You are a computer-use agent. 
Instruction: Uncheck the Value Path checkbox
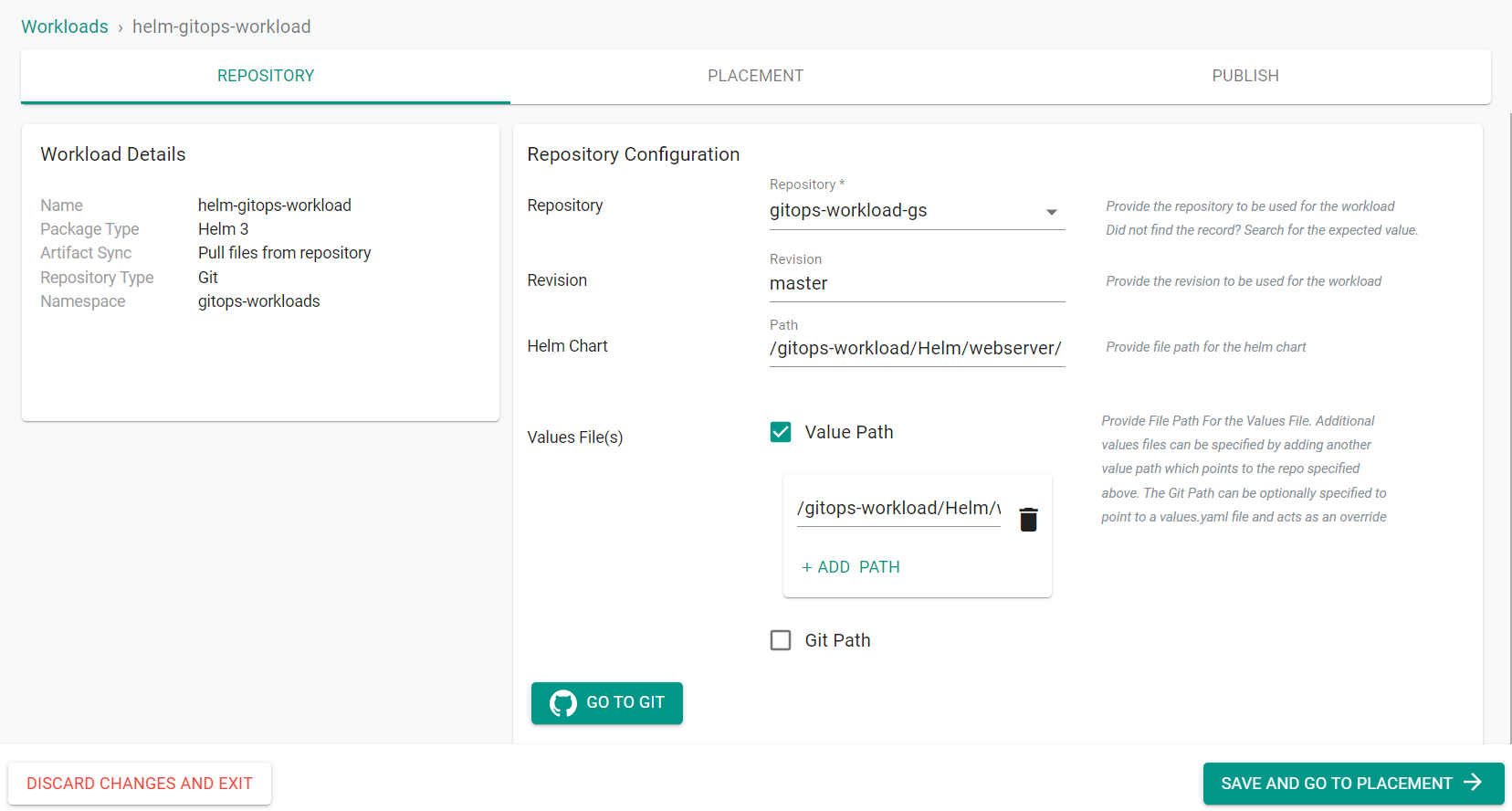click(x=781, y=432)
